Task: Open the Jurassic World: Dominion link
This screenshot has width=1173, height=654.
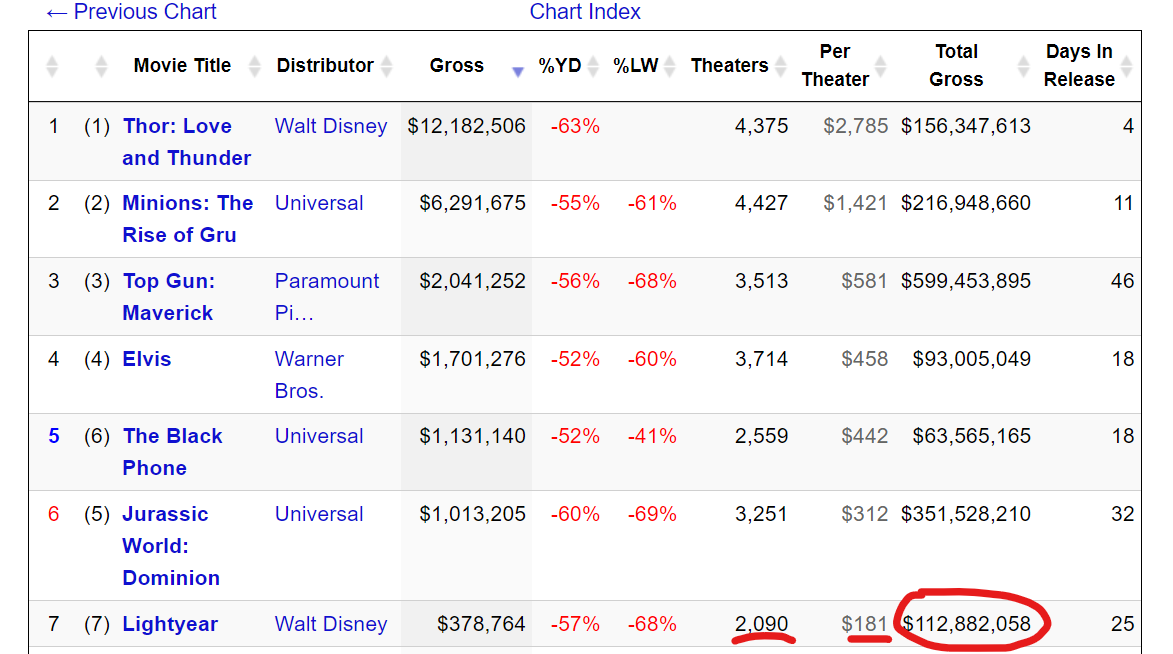Action: coord(165,515)
